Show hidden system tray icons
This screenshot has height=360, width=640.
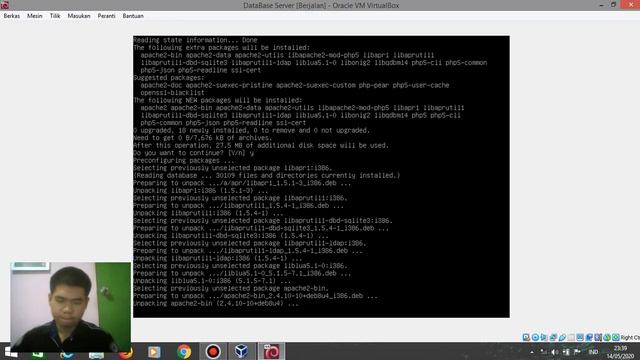pos(532,352)
